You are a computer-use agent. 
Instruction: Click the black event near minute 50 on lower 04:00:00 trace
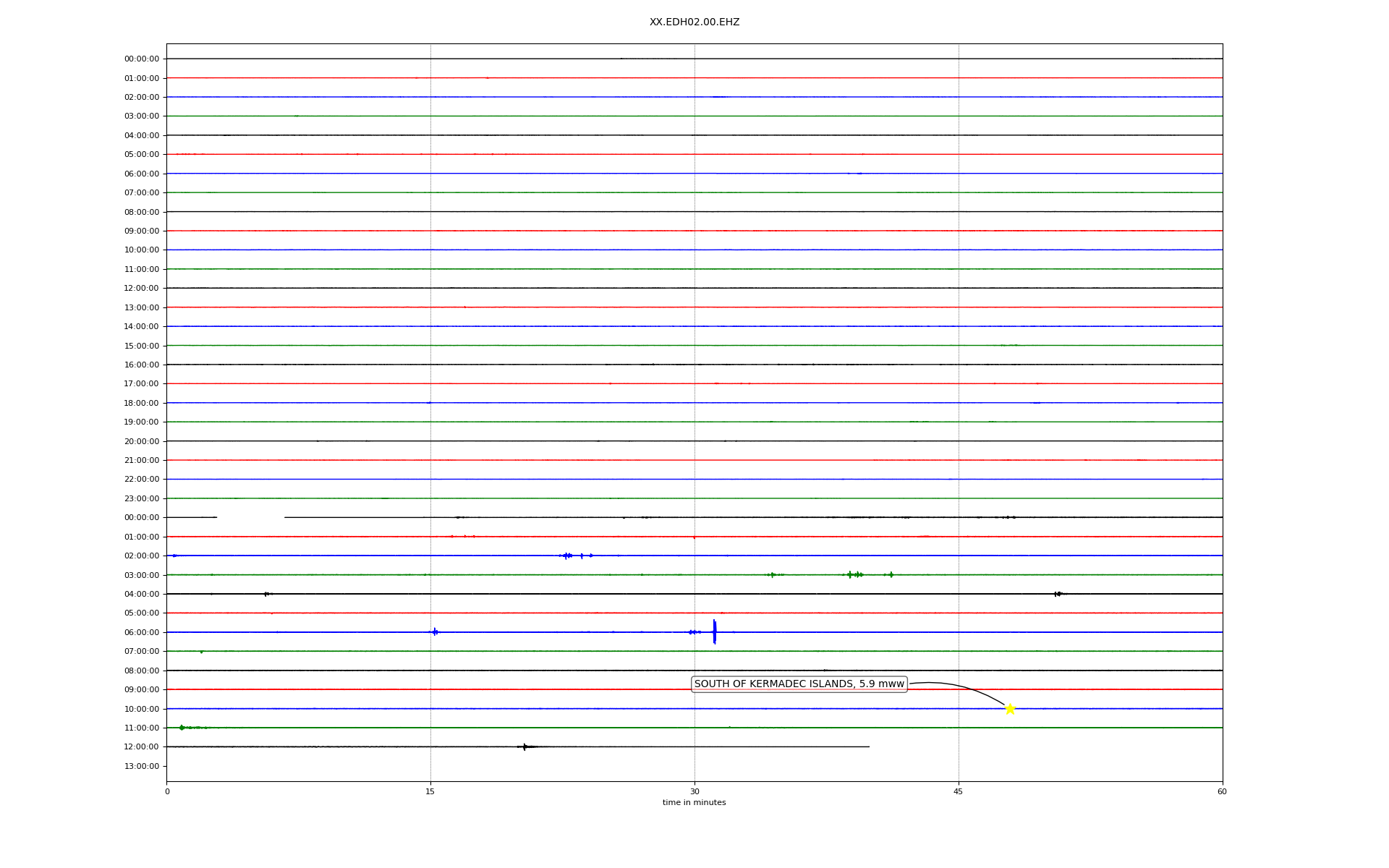click(x=1058, y=594)
